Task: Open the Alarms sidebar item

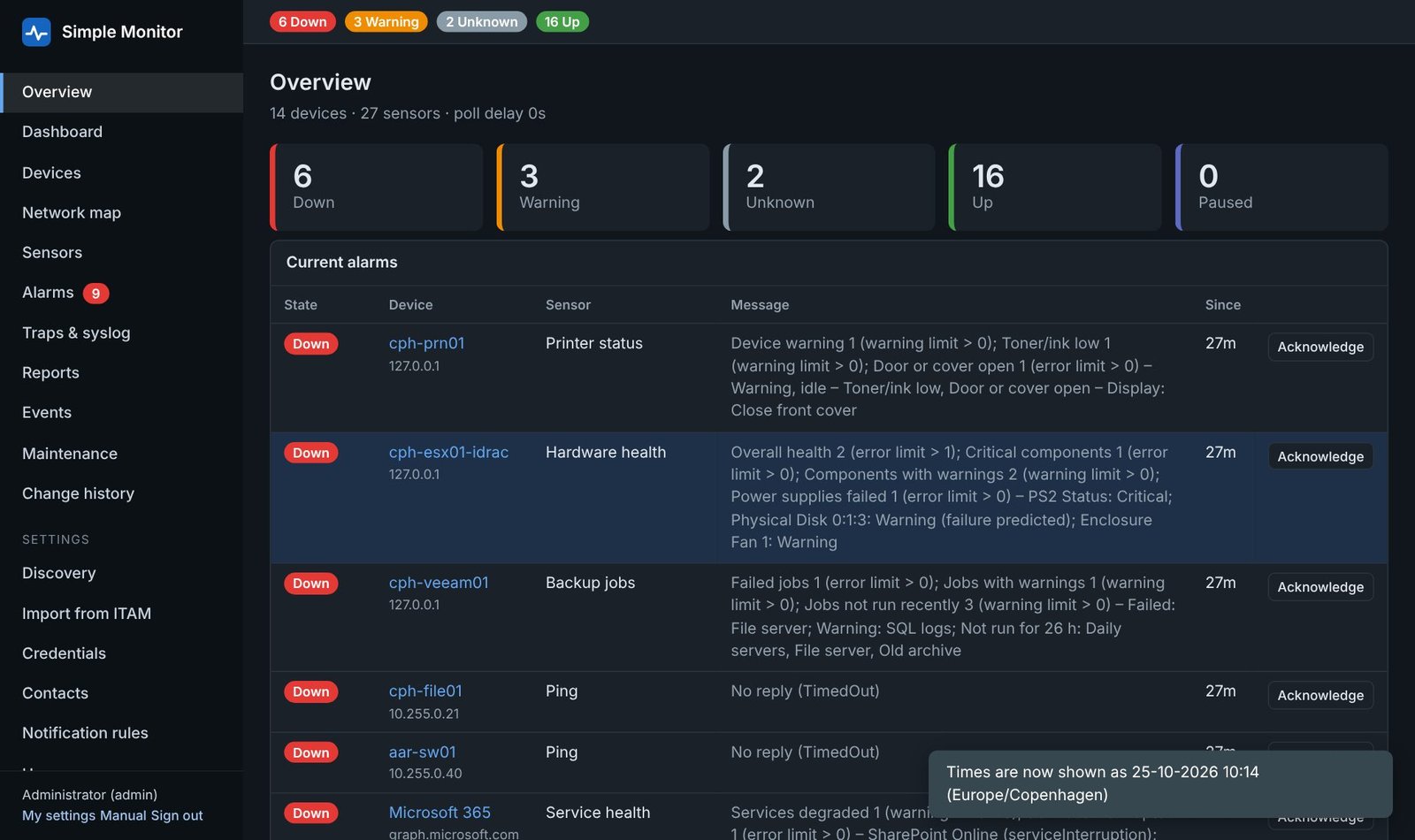Action: tap(122, 293)
